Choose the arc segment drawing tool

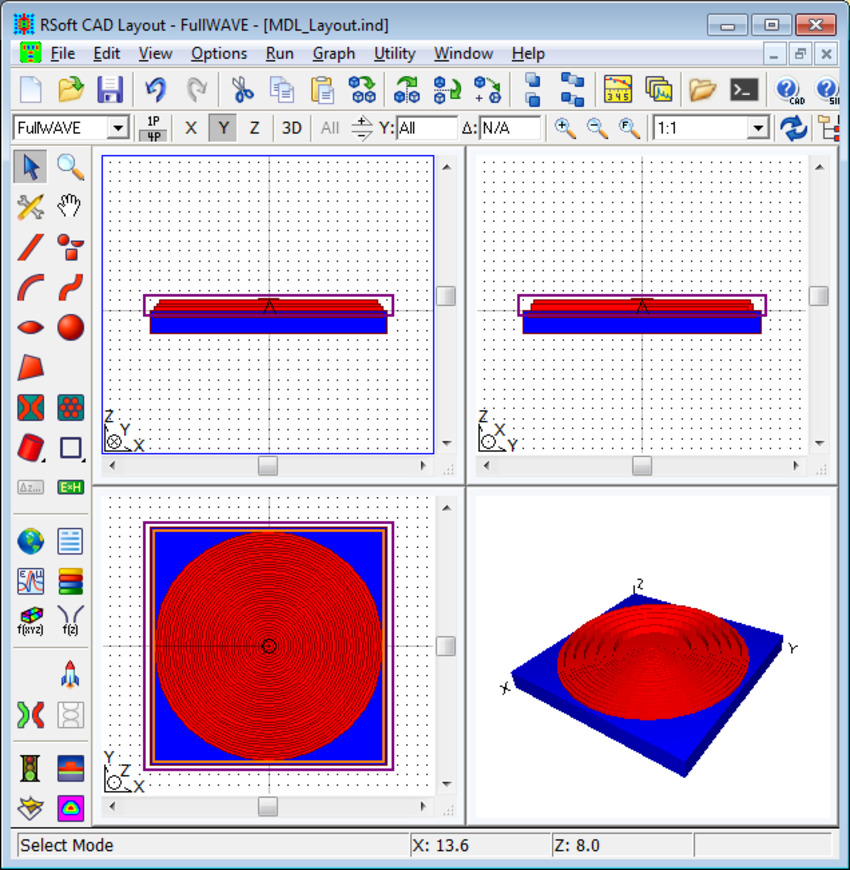[30, 287]
